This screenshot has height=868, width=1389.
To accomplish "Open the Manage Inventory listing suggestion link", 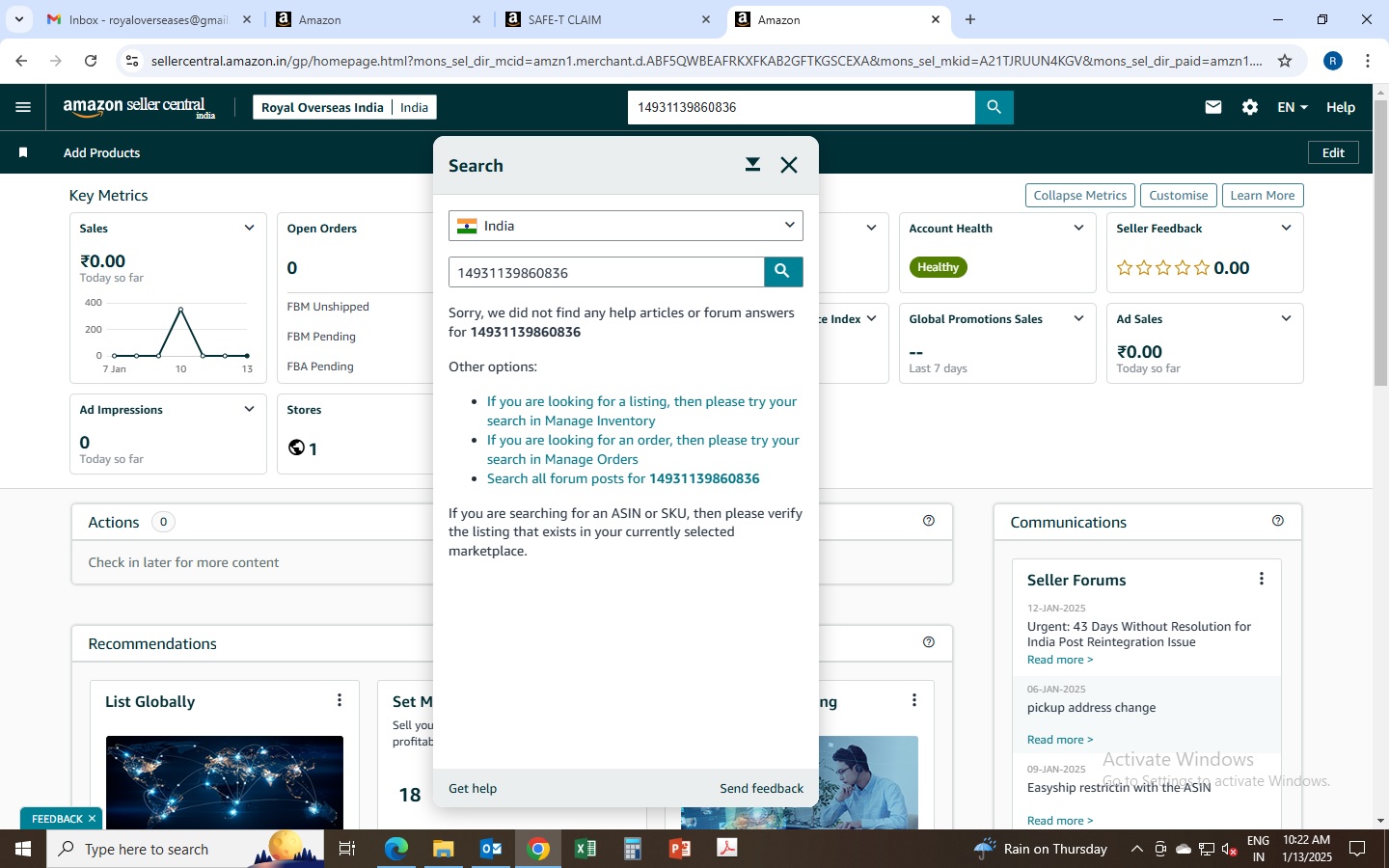I will [641, 411].
